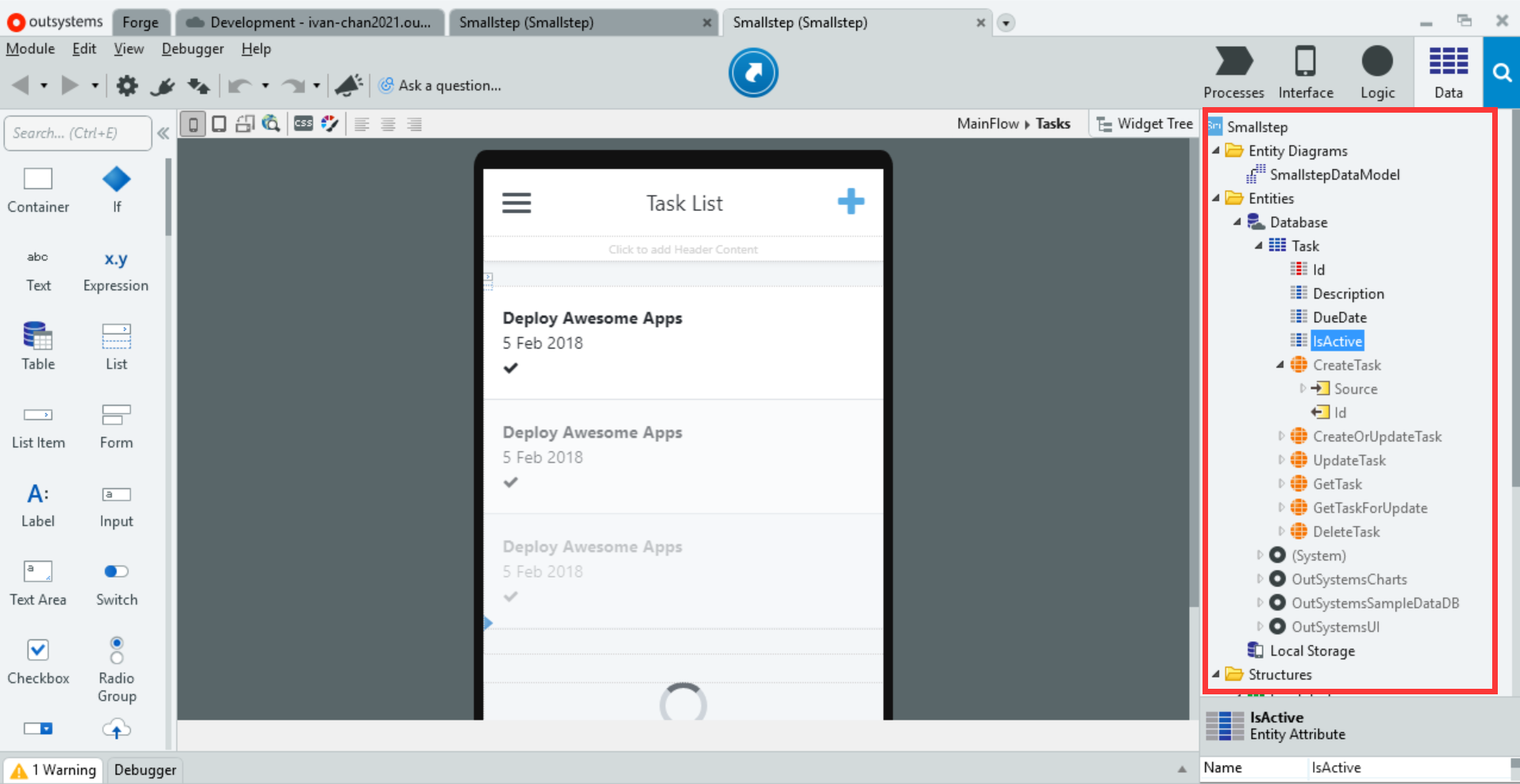
Task: Select the Label widget
Action: click(x=38, y=505)
